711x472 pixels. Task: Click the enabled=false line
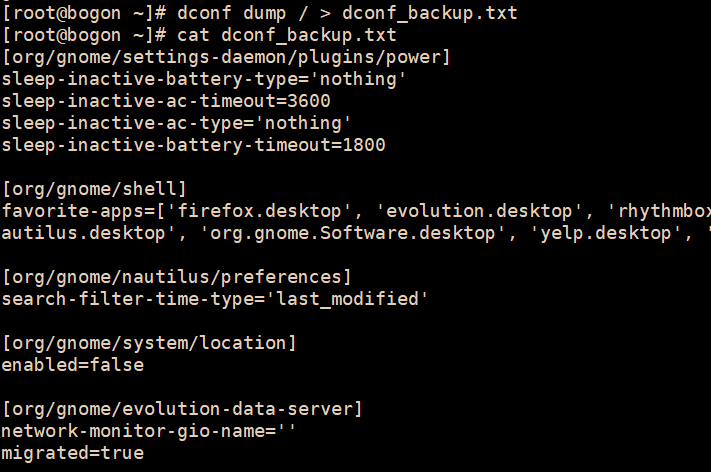pyautogui.click(x=73, y=365)
